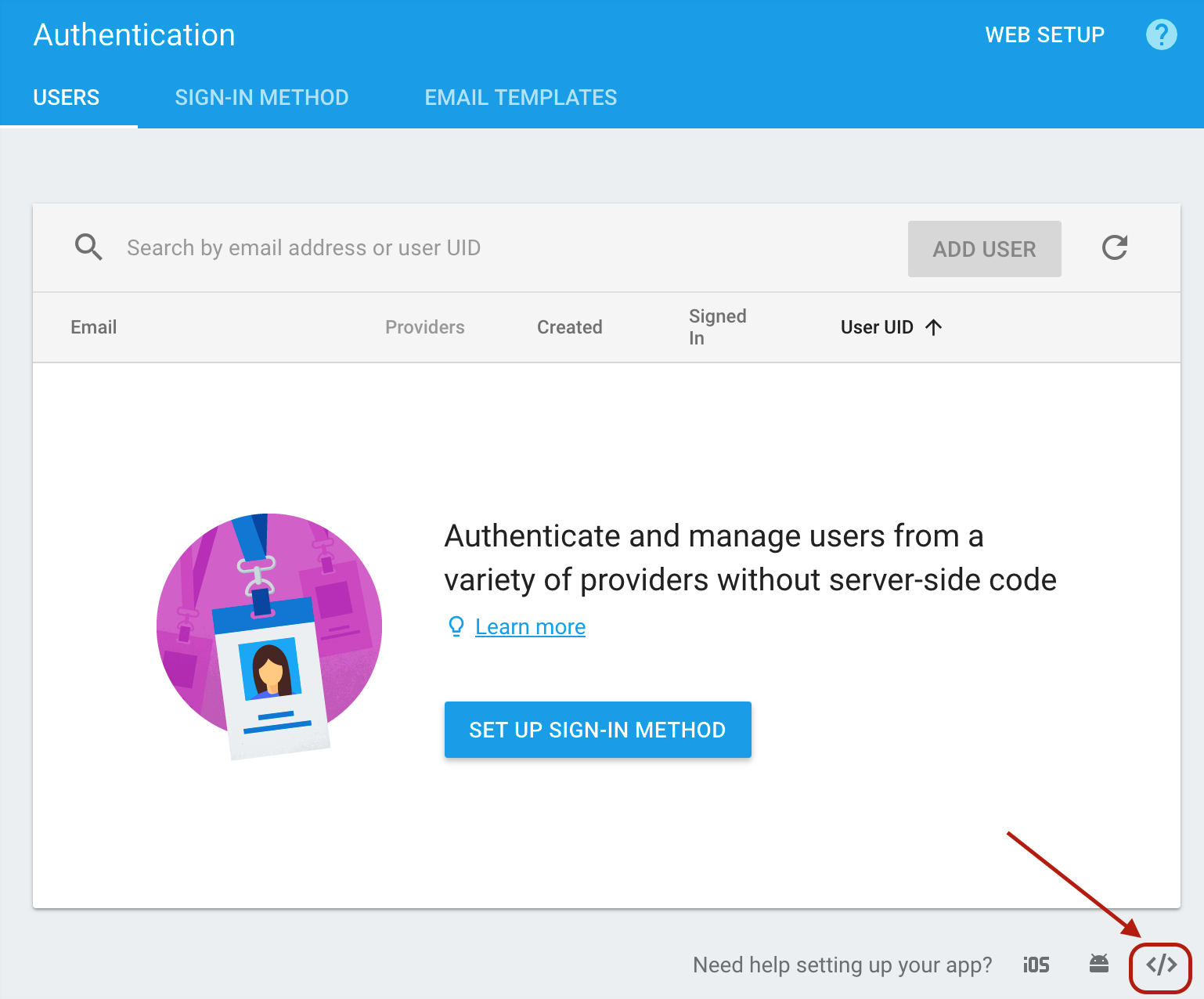
Task: Click the Created column header
Action: point(569,327)
